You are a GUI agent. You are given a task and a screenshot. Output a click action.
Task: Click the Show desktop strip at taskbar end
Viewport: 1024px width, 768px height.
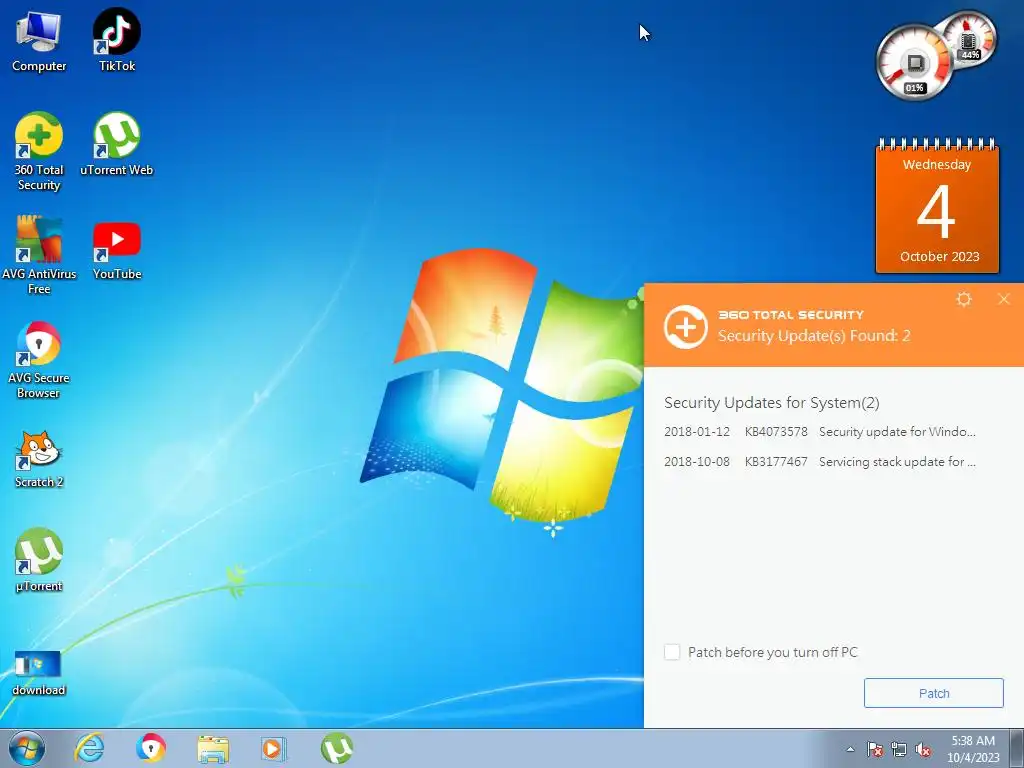pyautogui.click(x=1017, y=749)
